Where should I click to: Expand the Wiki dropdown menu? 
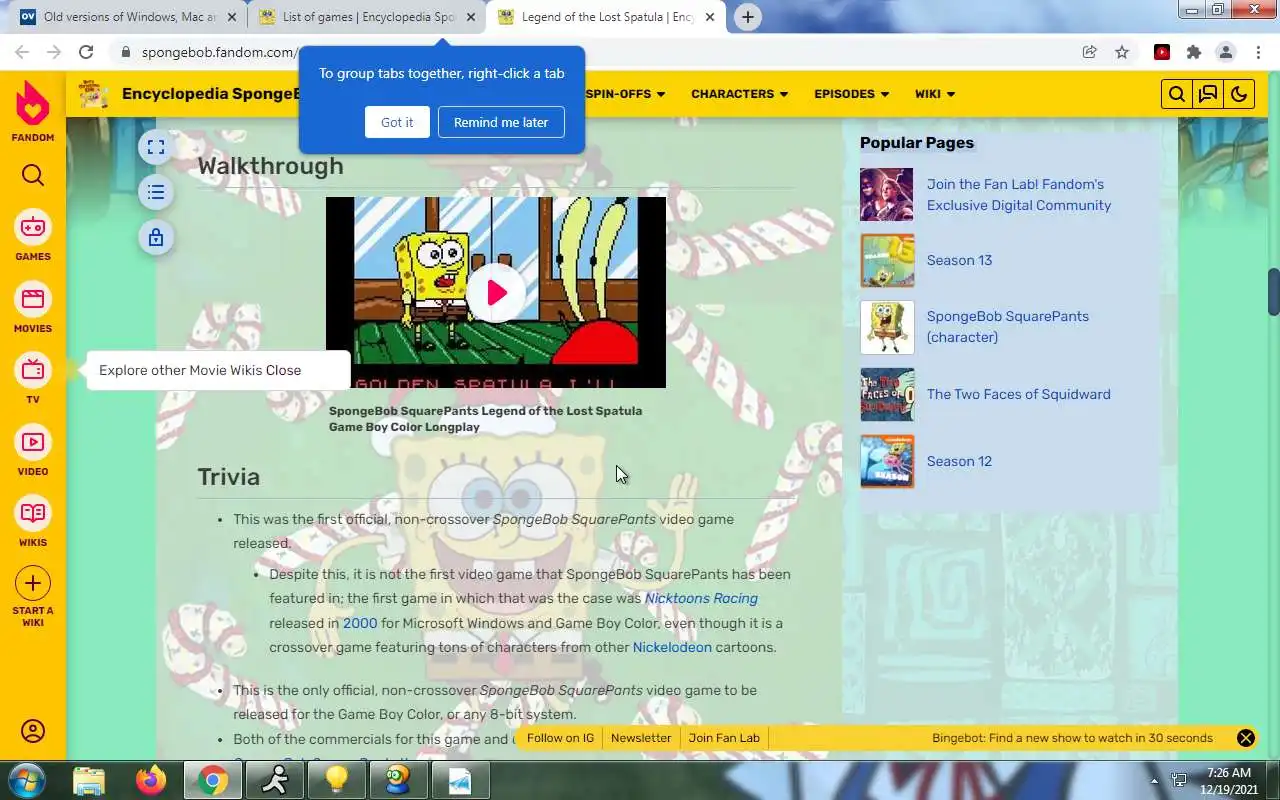[x=935, y=94]
